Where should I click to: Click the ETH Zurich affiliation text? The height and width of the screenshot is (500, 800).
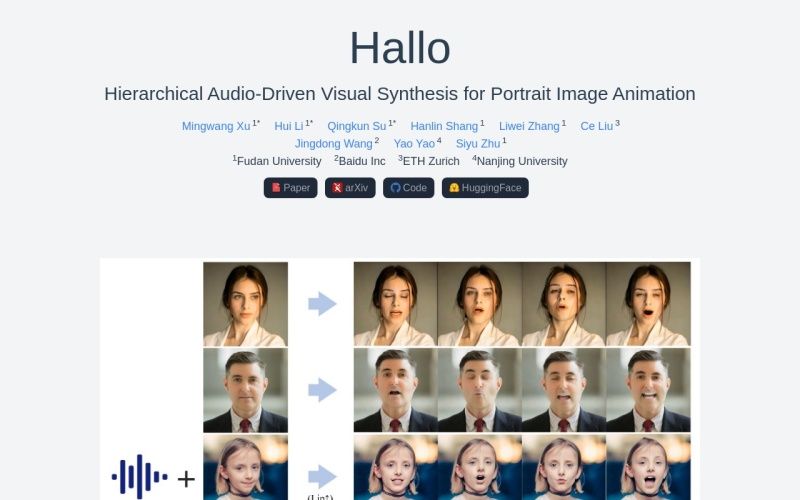[431, 161]
